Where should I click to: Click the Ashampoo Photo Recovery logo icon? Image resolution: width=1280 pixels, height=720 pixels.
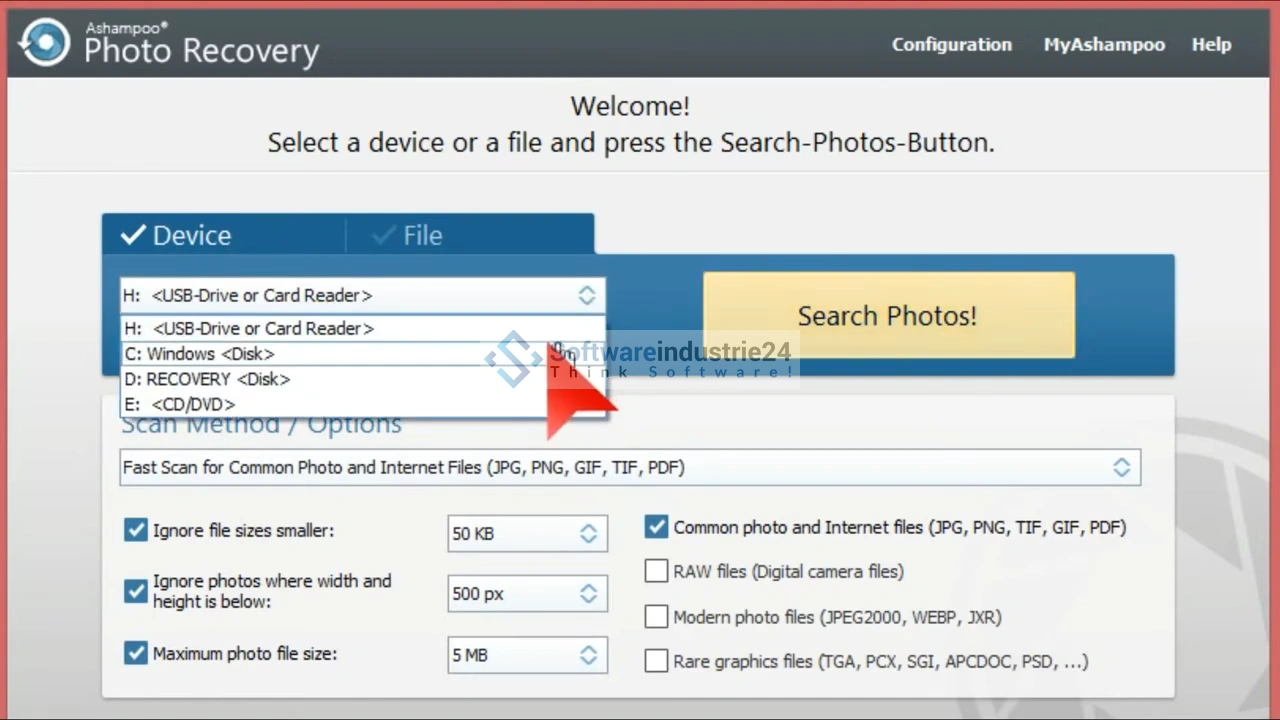coord(45,43)
